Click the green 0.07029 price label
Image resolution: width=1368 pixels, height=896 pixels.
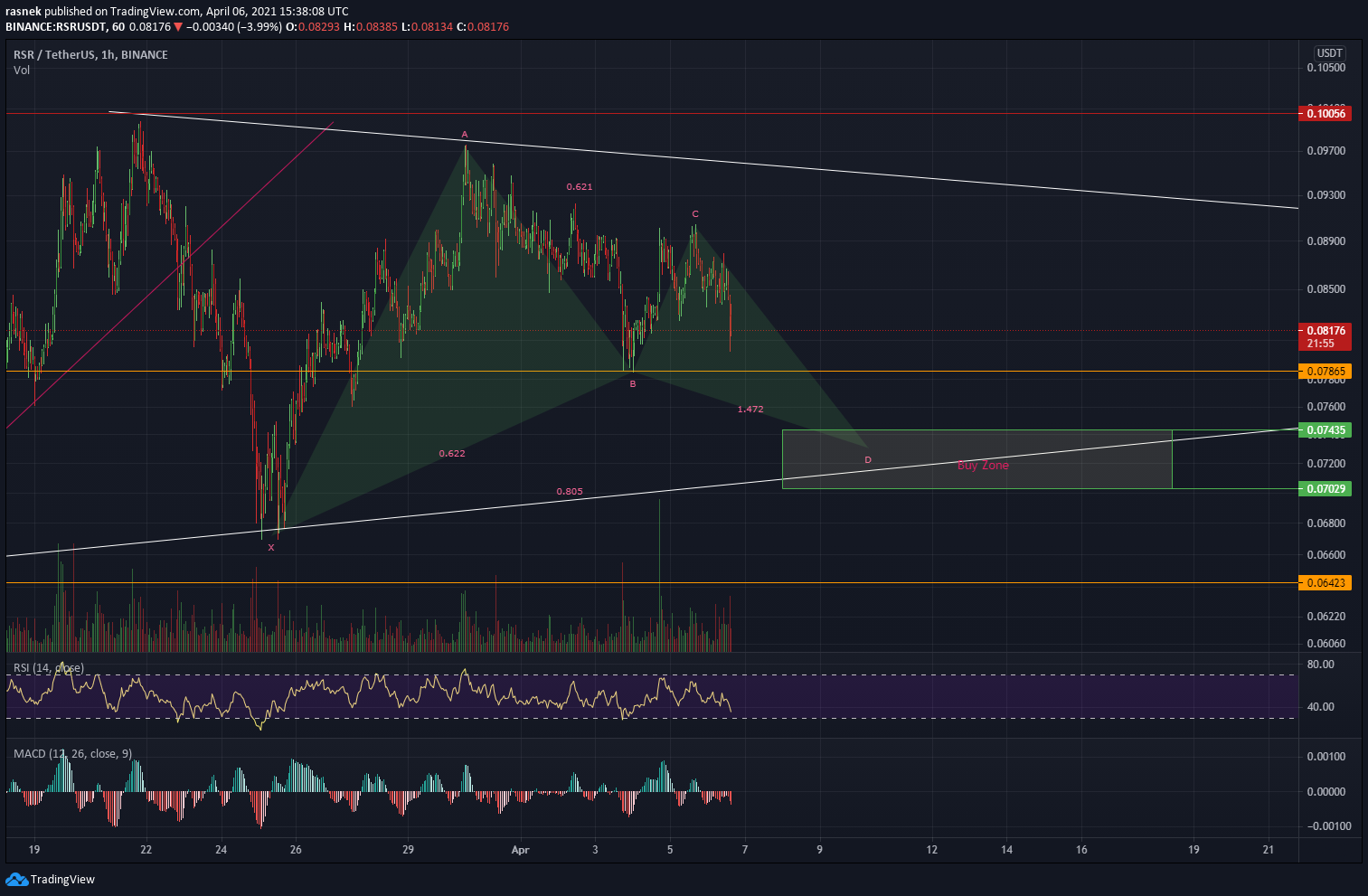click(x=1325, y=489)
